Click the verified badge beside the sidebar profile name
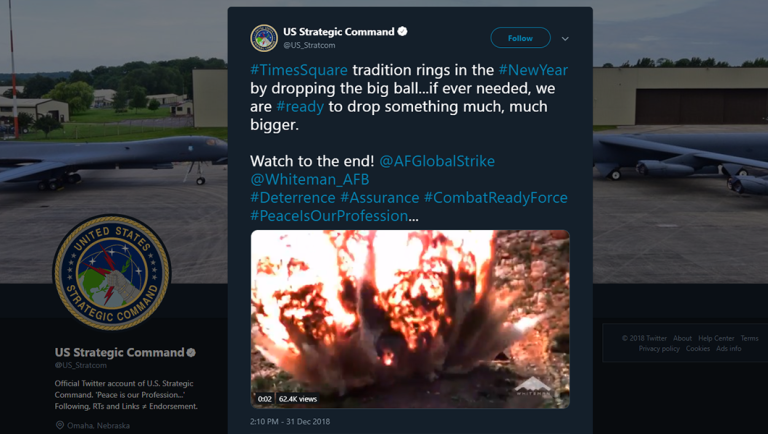The height and width of the screenshot is (434, 768). coord(191,353)
